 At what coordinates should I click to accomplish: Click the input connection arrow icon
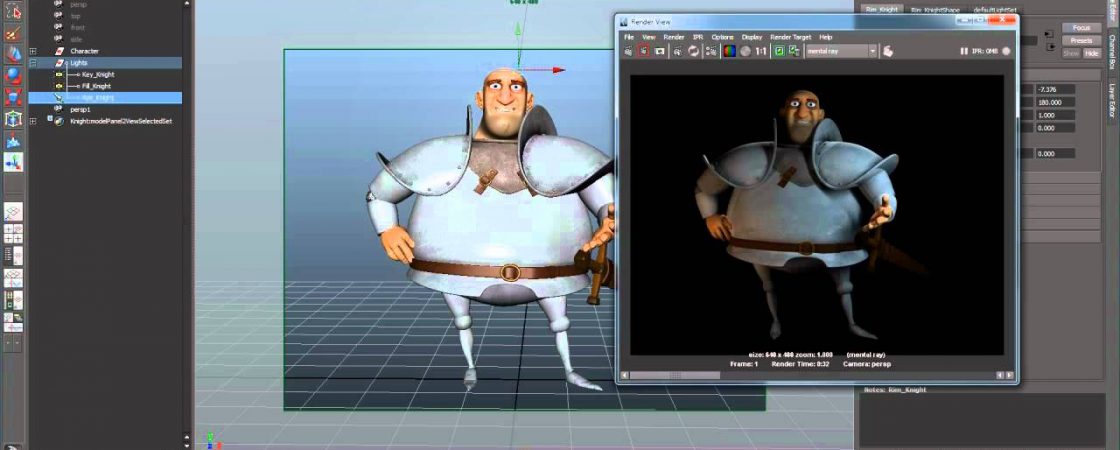tap(1050, 34)
